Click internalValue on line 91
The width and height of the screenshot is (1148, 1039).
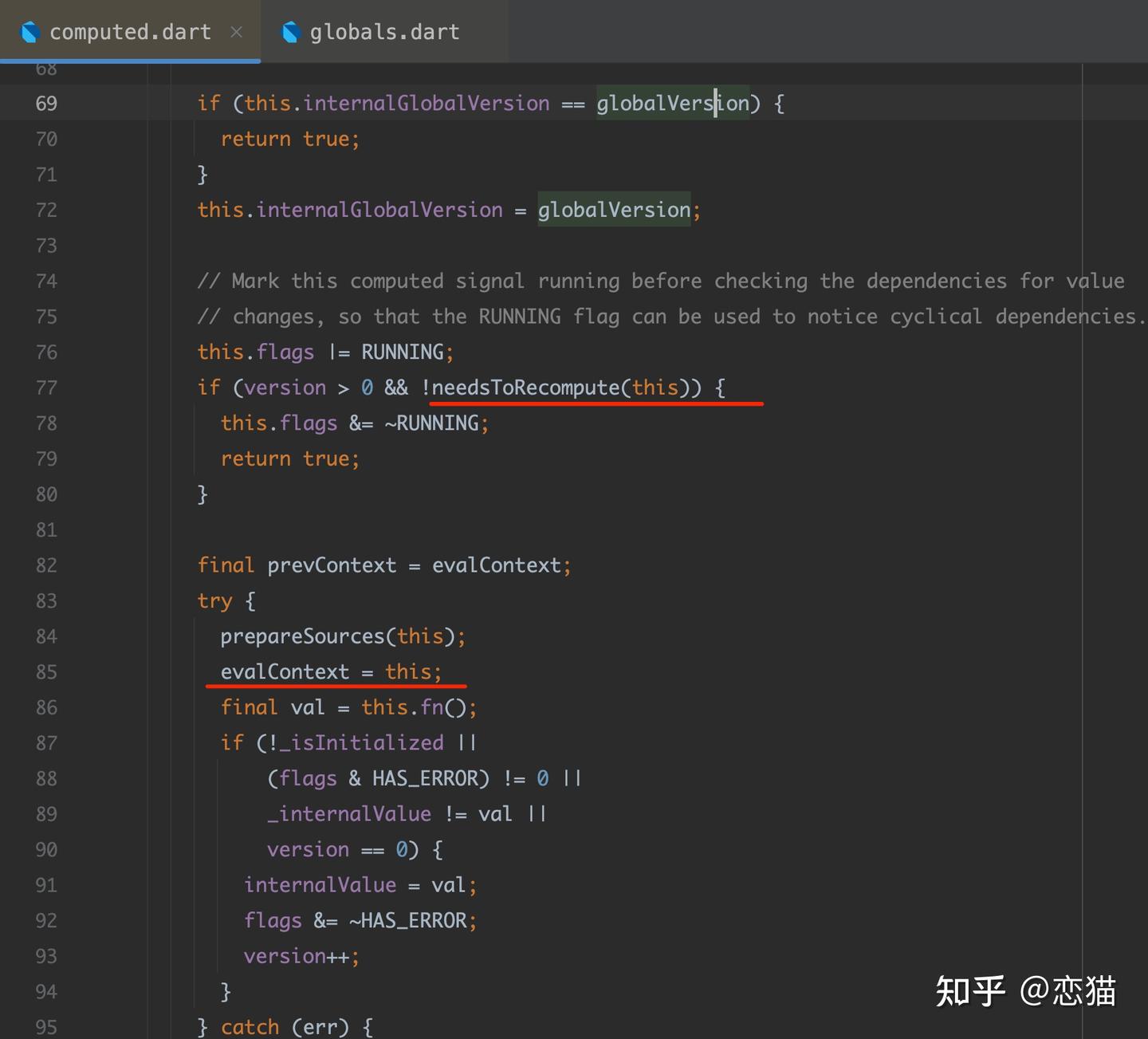pos(320,885)
